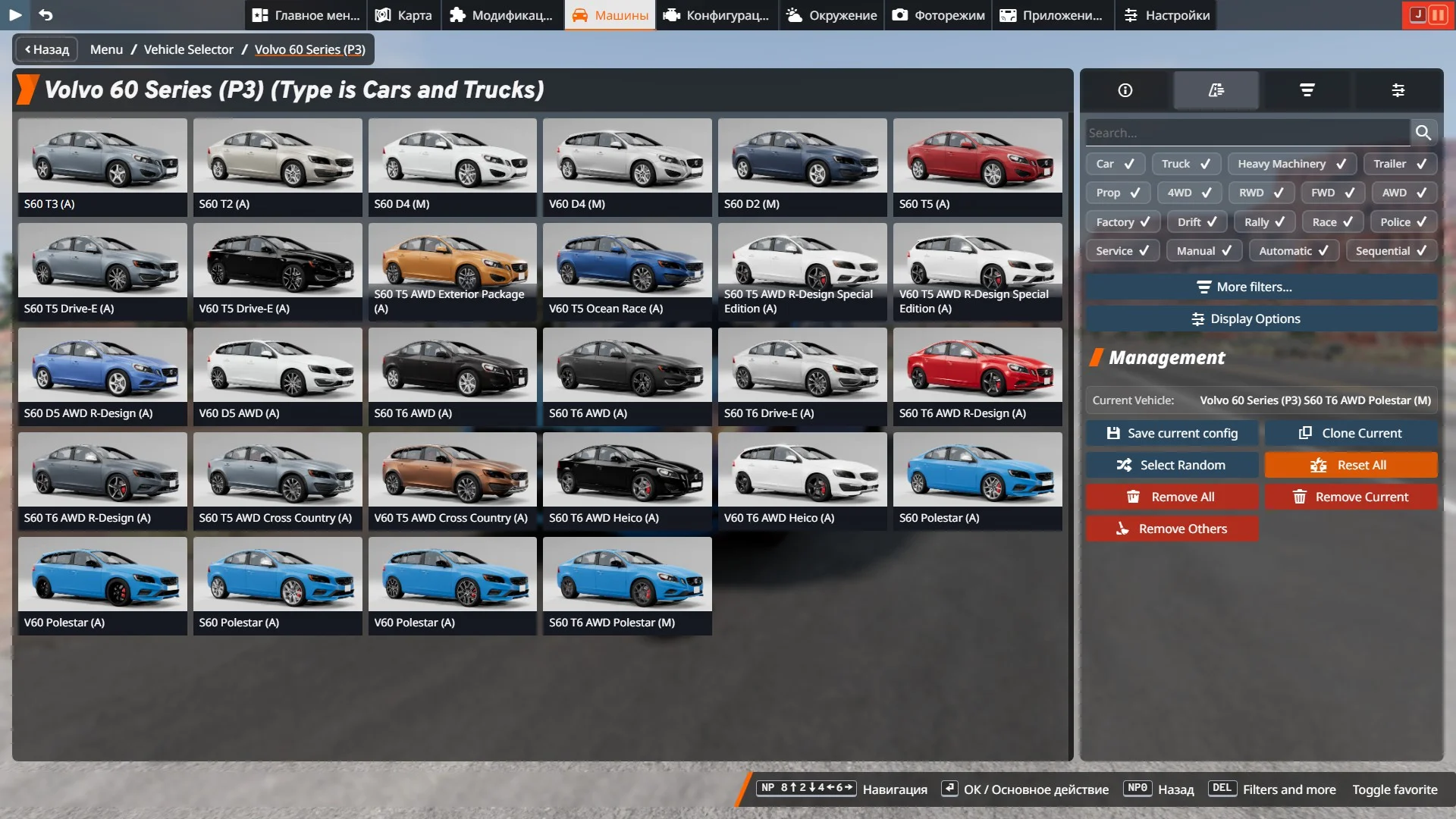Screen dimensions: 1456x819
Task: Open the Машины tab
Action: [x=610, y=15]
